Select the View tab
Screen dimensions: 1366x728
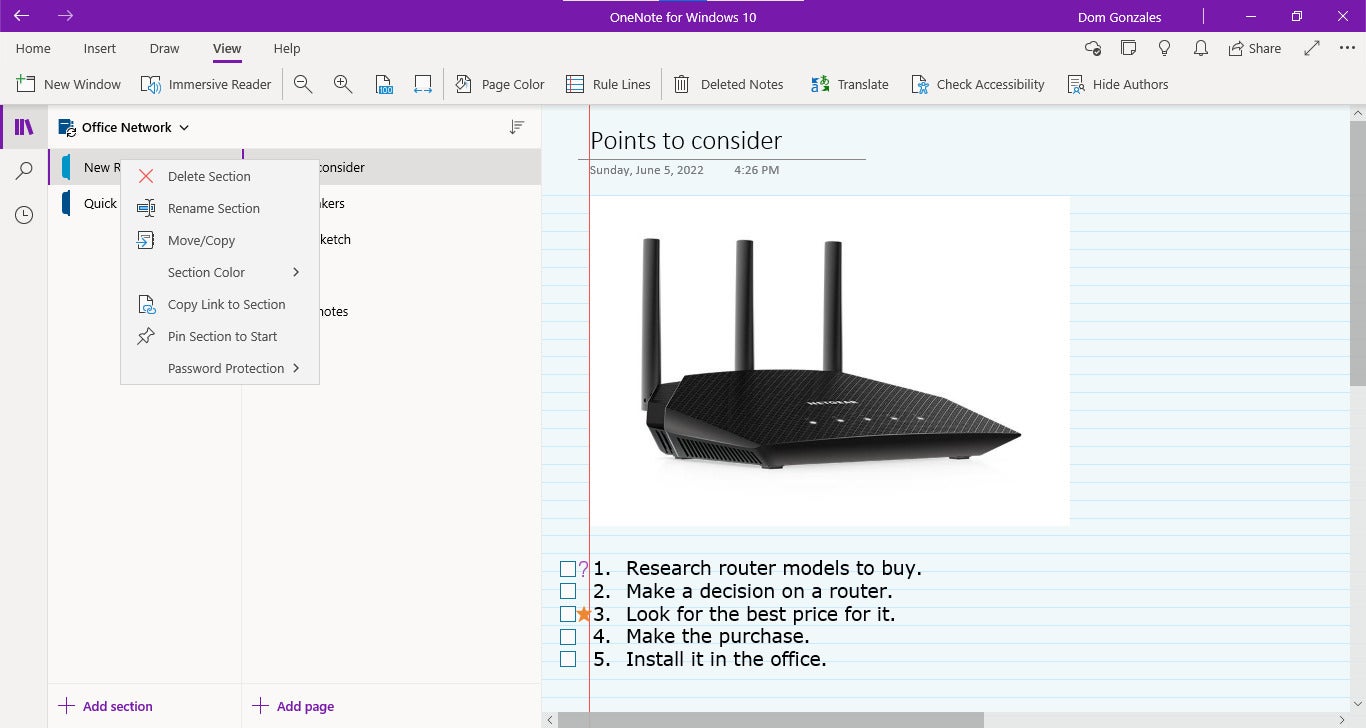pyautogui.click(x=227, y=48)
